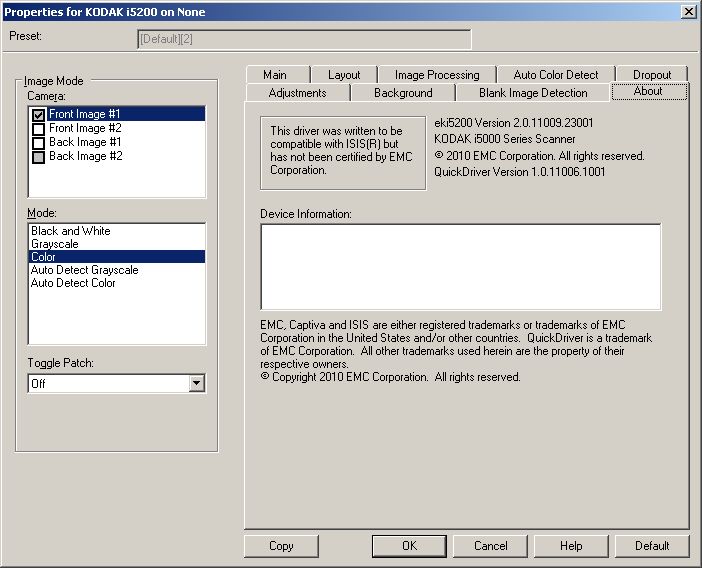Choose Color in the Mode list
Viewport: 702px width, 568px height.
pyautogui.click(x=116, y=257)
